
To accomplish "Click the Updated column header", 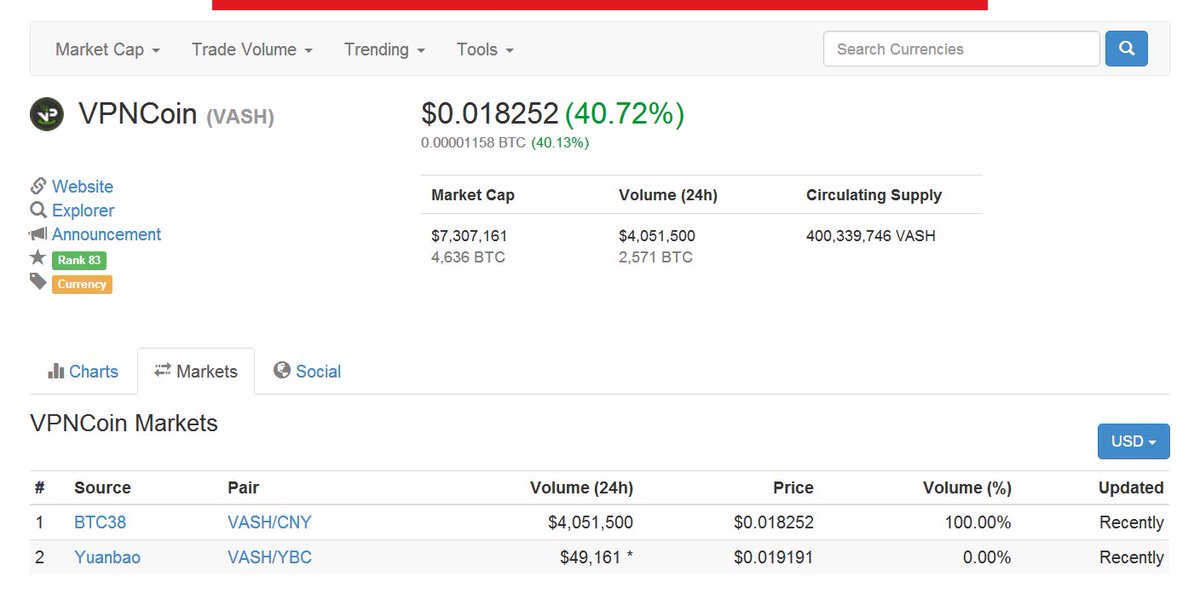I will click(x=1131, y=488).
